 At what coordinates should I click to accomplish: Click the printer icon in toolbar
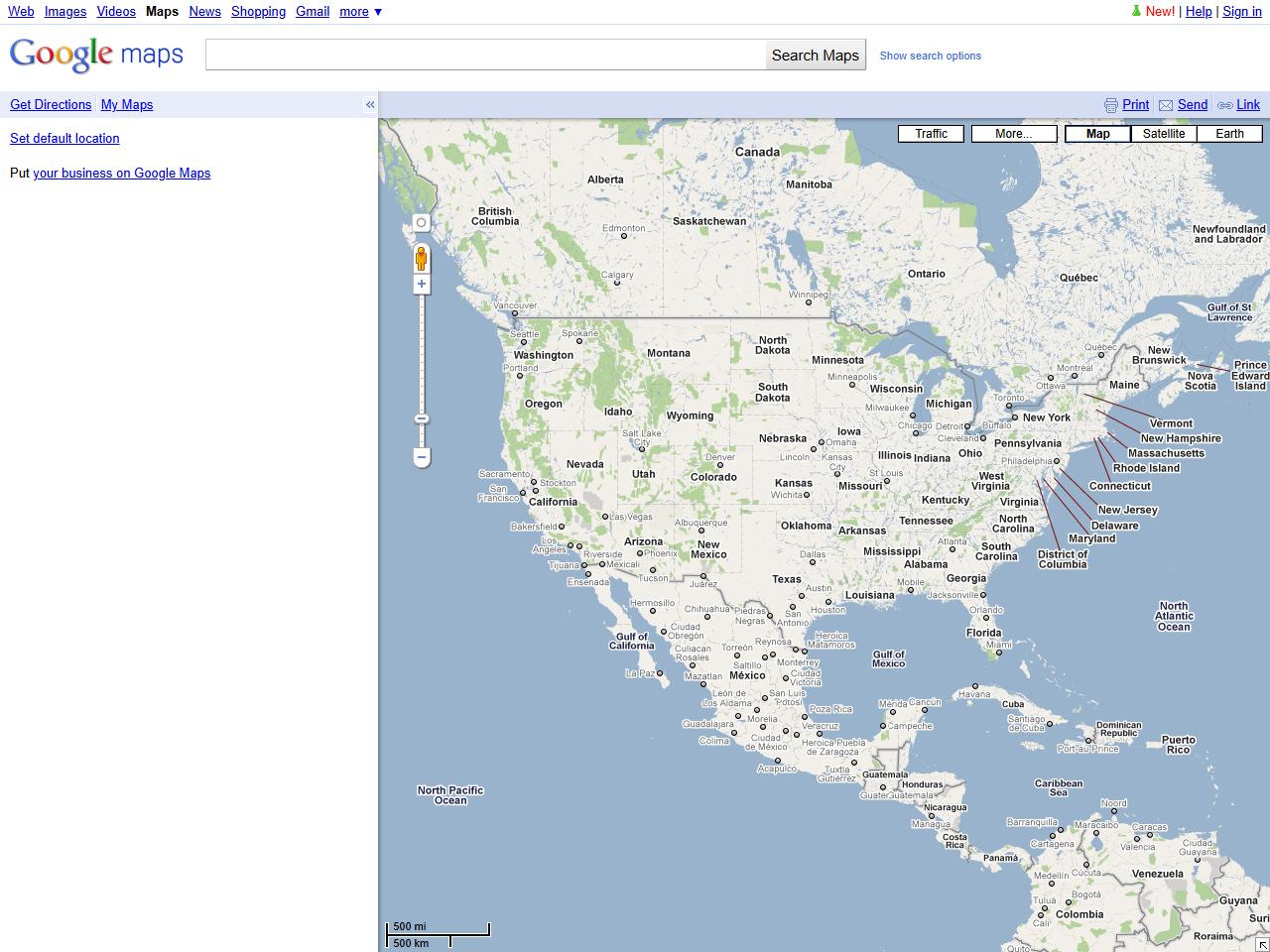pyautogui.click(x=1111, y=105)
